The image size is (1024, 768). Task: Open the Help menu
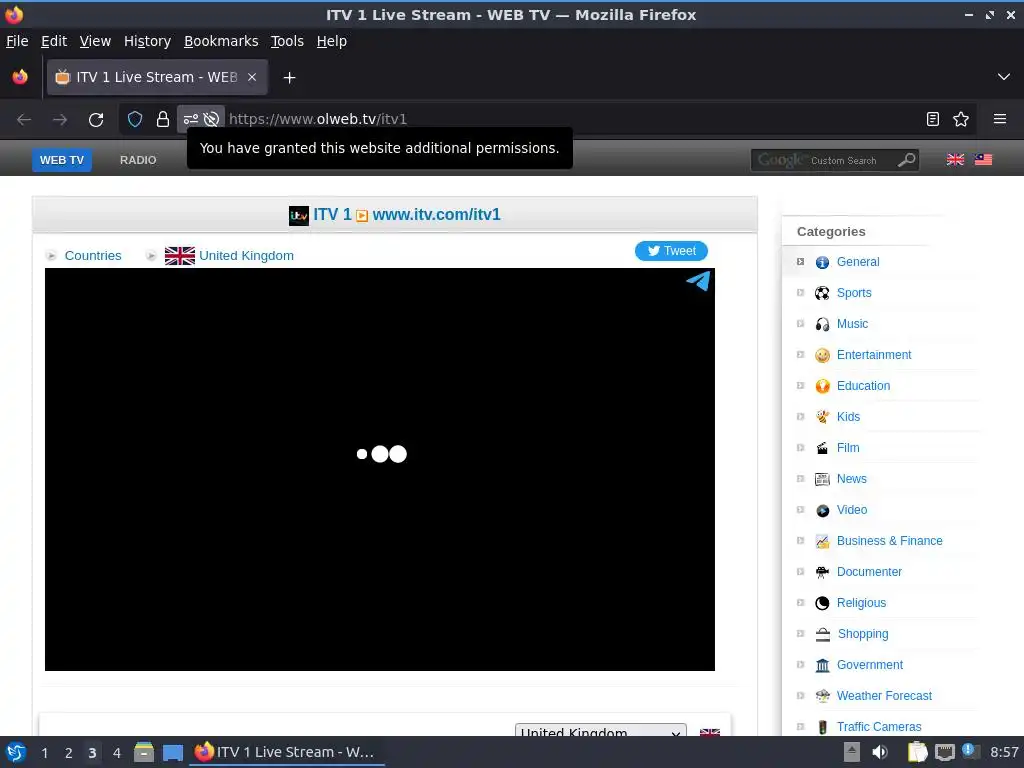(331, 41)
